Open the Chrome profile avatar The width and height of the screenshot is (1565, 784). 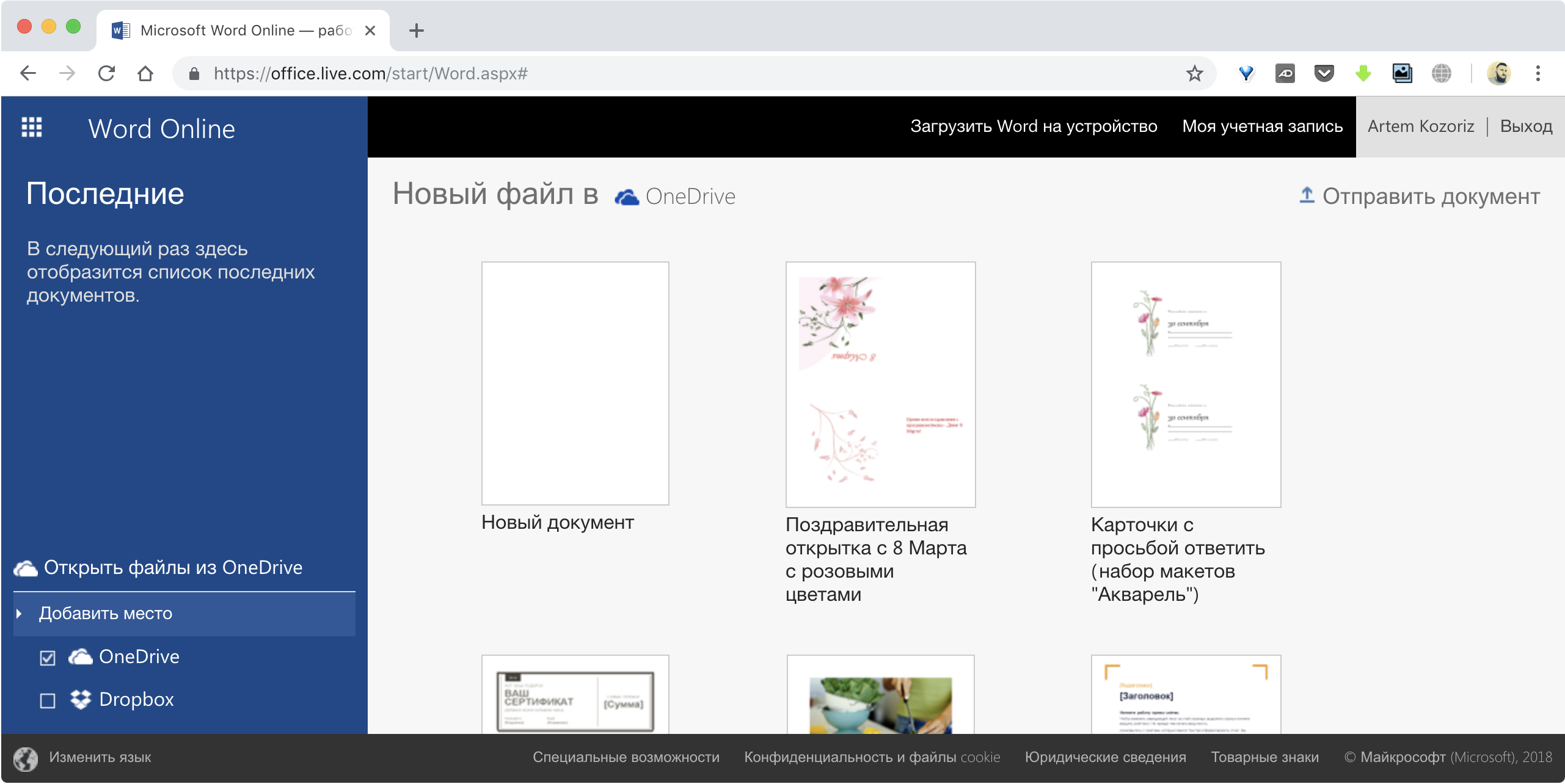pyautogui.click(x=1498, y=74)
